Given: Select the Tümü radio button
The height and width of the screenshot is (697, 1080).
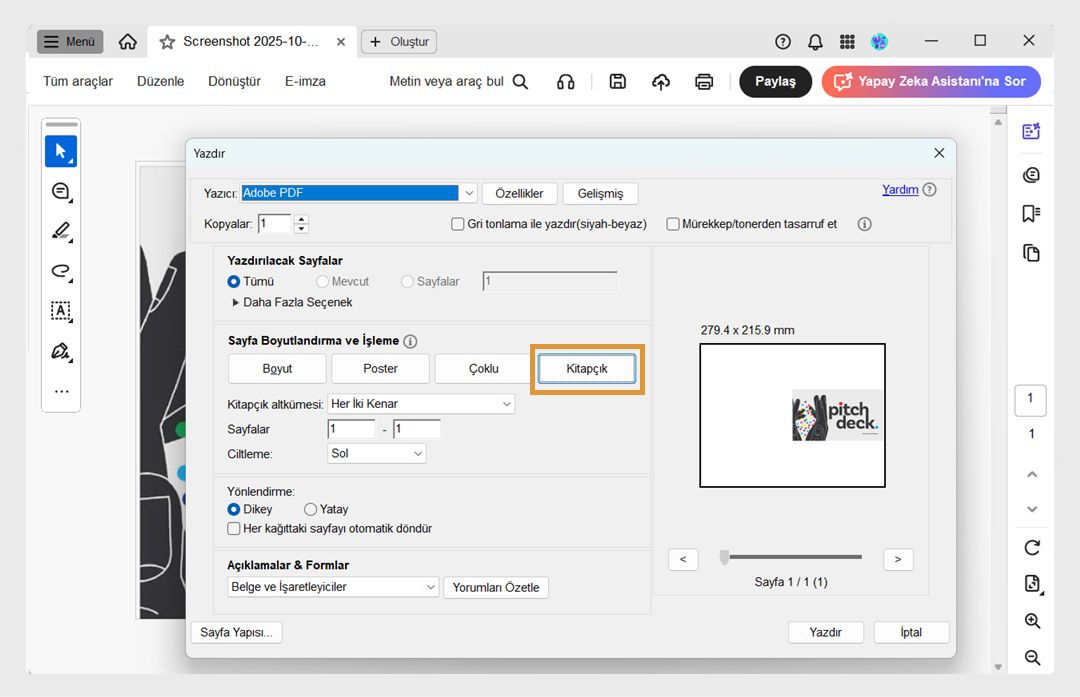Looking at the screenshot, I should 233,282.
